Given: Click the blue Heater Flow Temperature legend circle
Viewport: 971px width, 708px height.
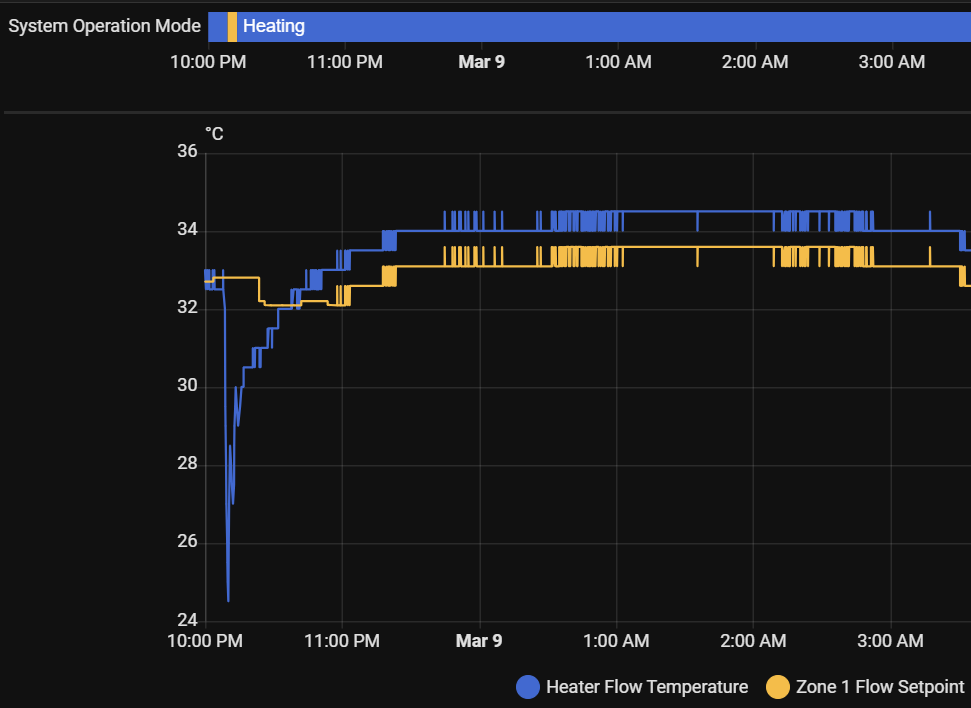Looking at the screenshot, I should pyautogui.click(x=528, y=687).
